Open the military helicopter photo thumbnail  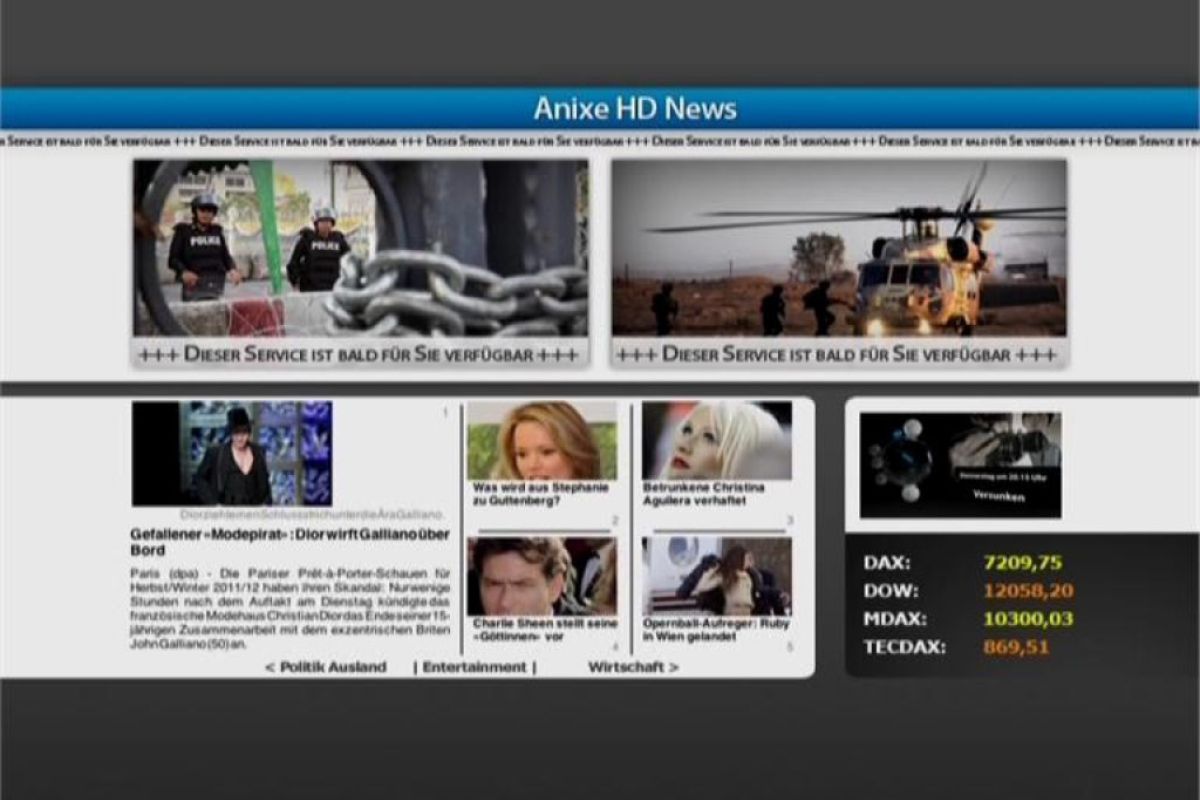coord(838,248)
